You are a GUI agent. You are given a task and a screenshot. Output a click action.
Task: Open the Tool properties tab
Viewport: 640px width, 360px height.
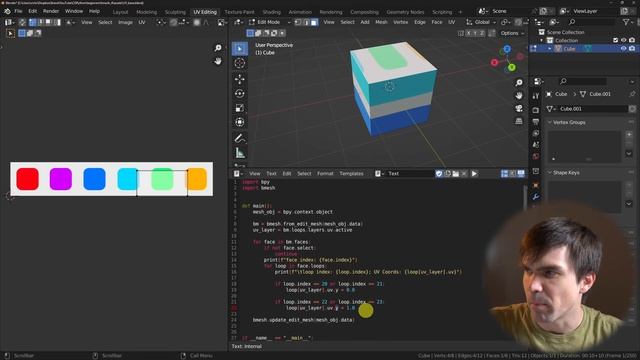536,96
